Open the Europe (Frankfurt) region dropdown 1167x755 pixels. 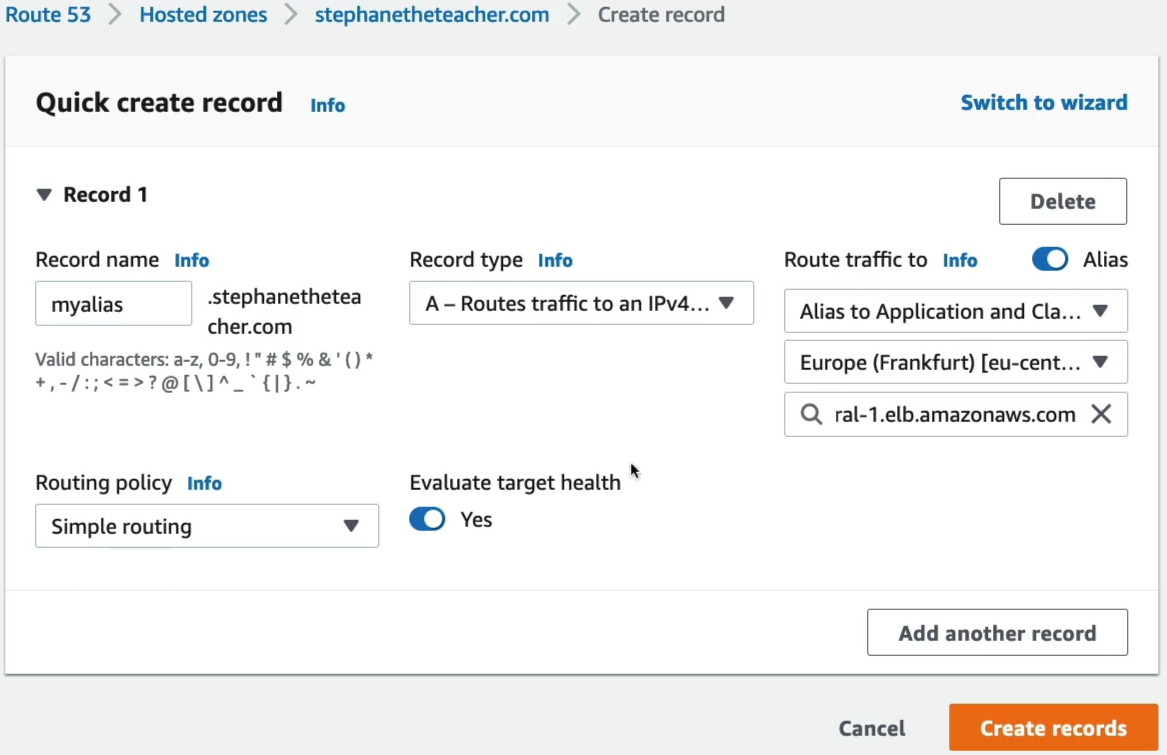point(956,363)
